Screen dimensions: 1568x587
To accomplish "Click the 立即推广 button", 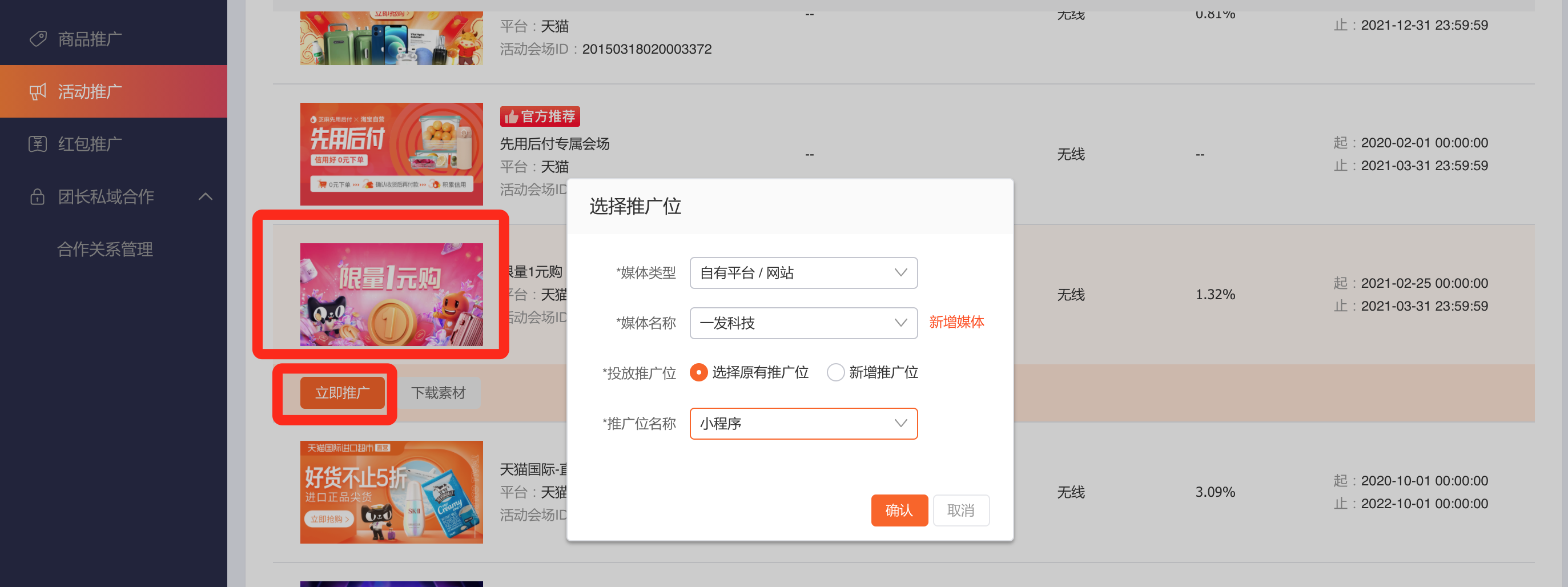I will 342,393.
